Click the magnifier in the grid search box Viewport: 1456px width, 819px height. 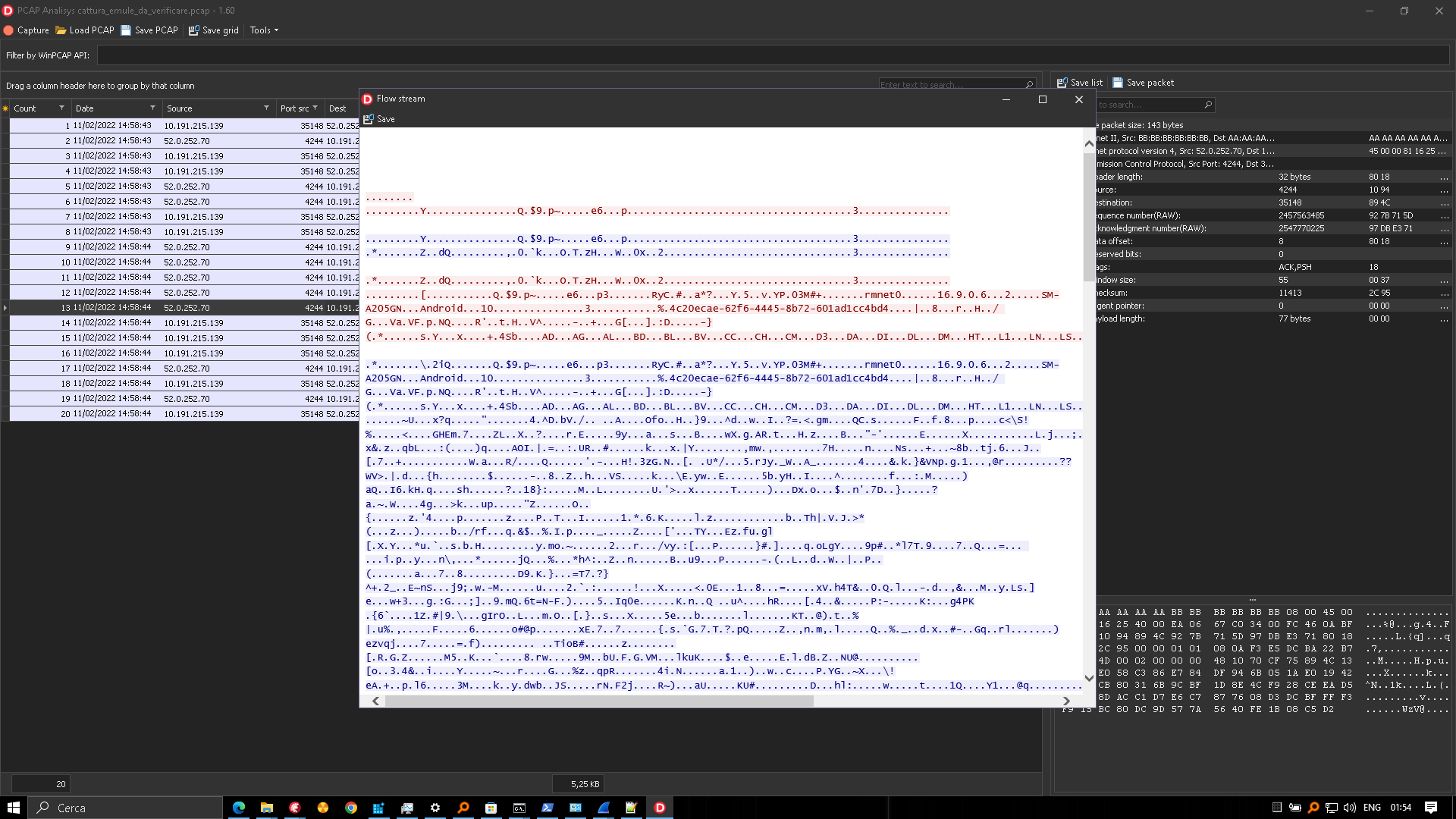1029,84
